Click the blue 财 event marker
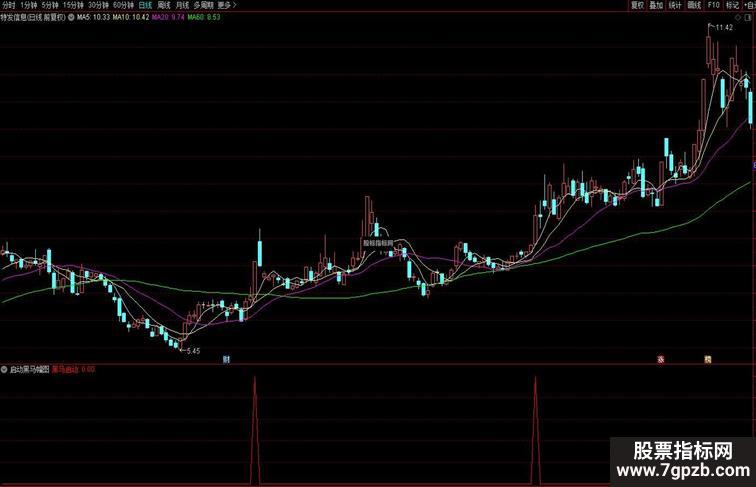756x487 pixels. (x=226, y=359)
